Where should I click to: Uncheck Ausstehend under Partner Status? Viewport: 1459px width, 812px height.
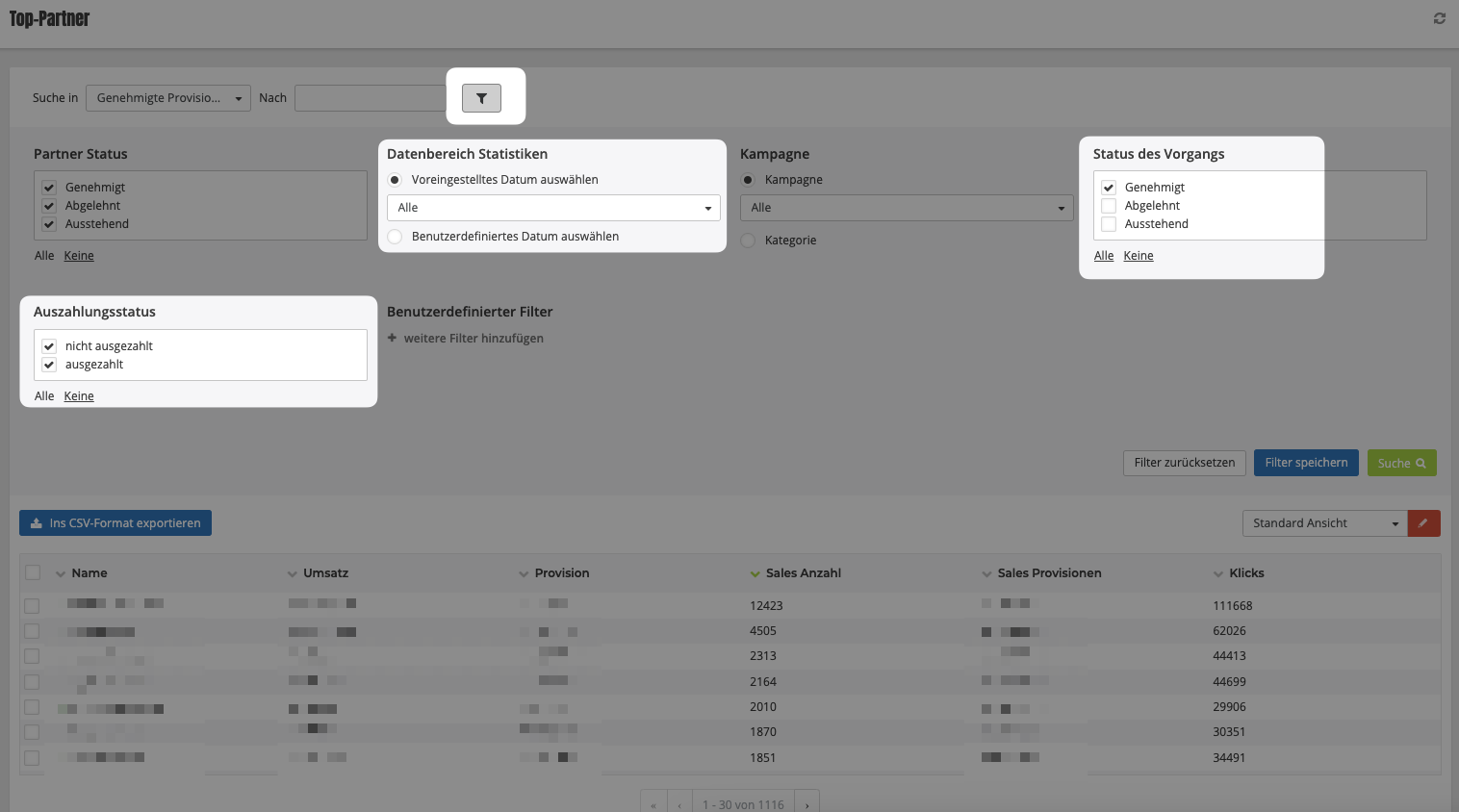[49, 224]
